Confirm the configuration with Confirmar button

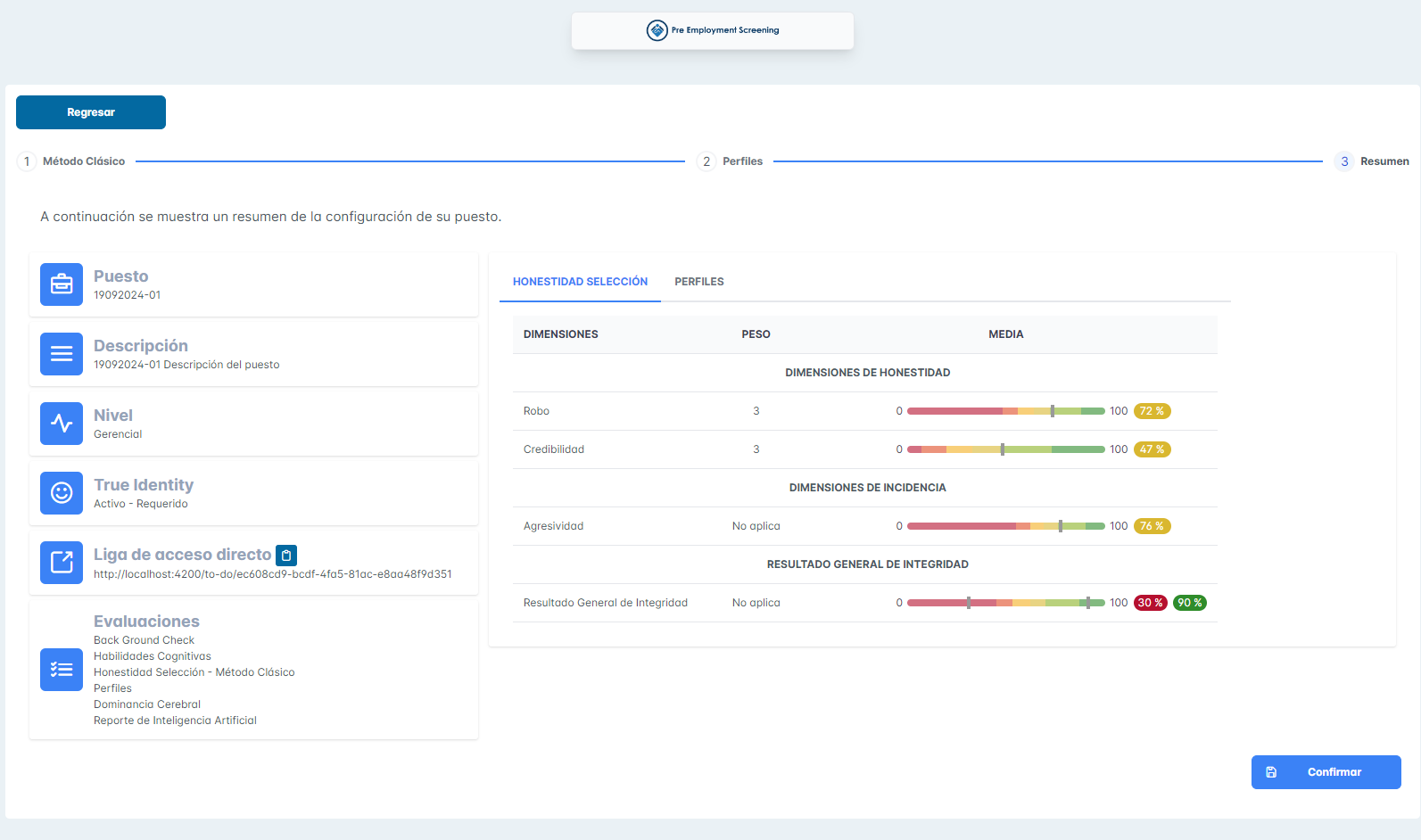(1326, 772)
